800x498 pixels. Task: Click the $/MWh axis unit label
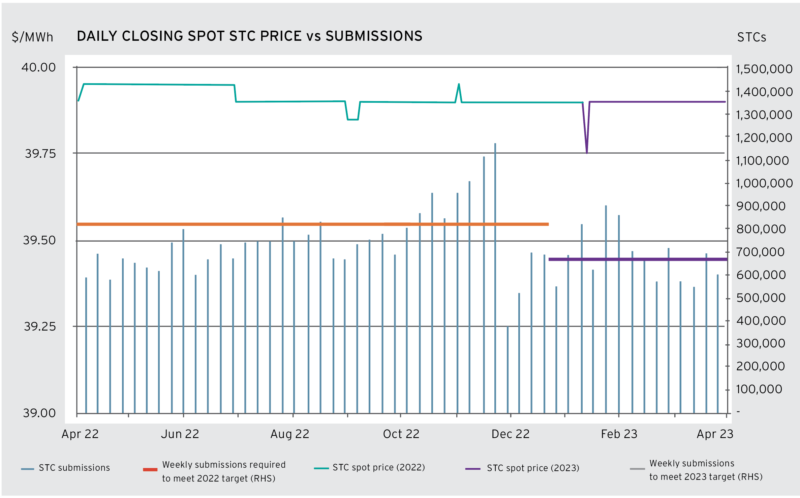point(32,37)
